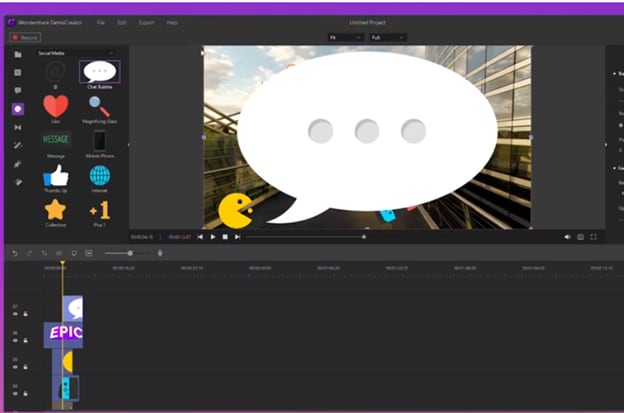Select the large chat bubble in preview

[x=367, y=137]
